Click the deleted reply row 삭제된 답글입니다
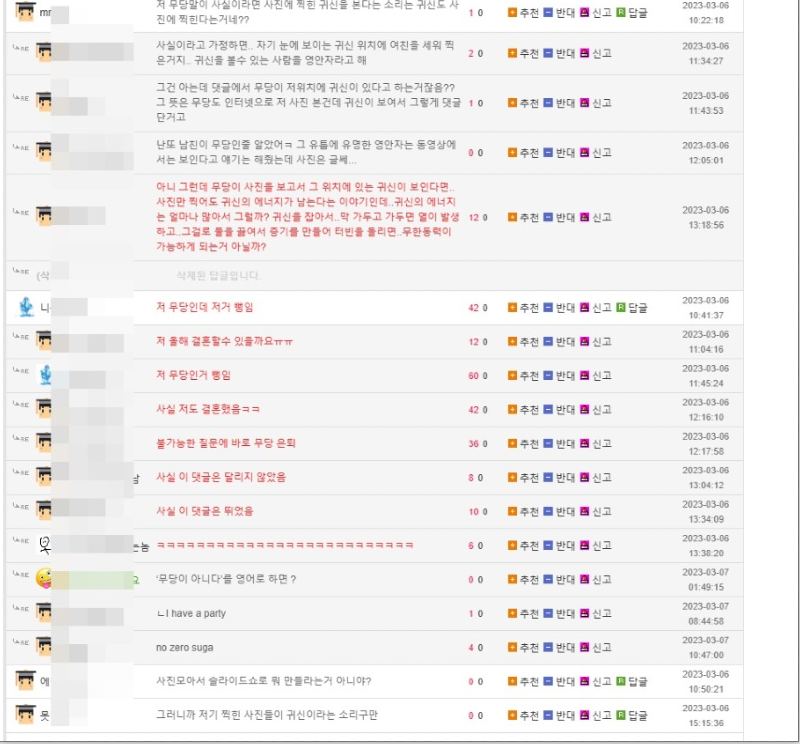 point(374,276)
